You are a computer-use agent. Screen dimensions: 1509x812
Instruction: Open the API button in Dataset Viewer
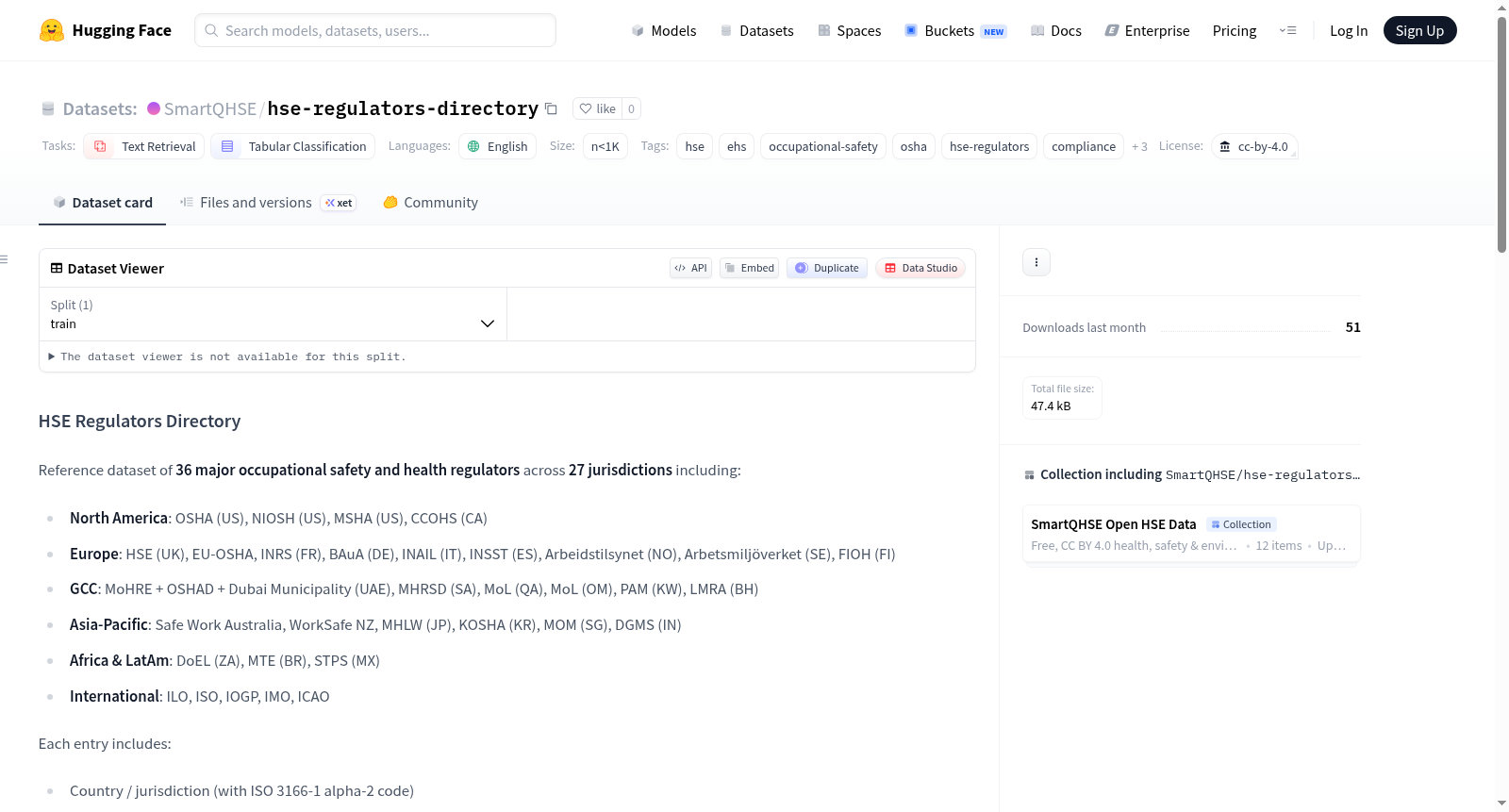pyautogui.click(x=690, y=268)
